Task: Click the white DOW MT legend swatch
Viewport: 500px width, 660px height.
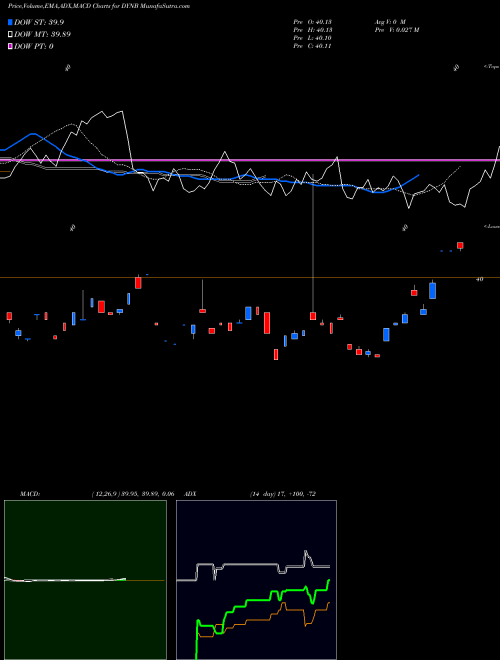Action: pos(10,34)
